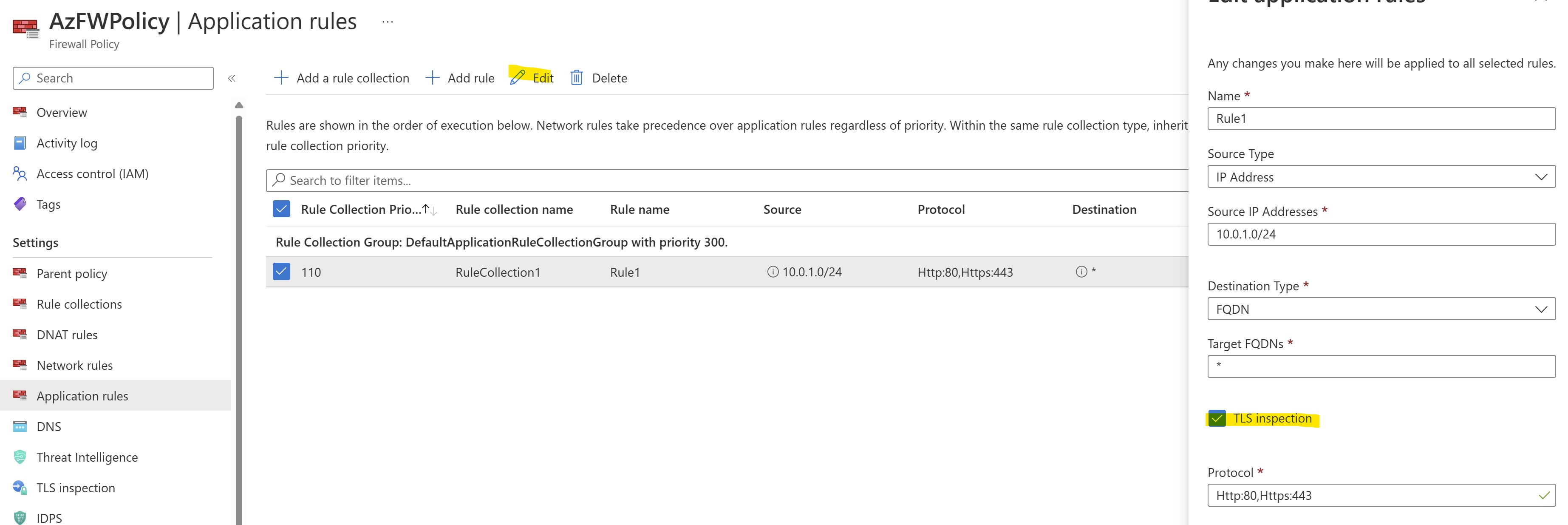Click the plus icon for Add rule
The image size is (1568, 525).
click(432, 77)
